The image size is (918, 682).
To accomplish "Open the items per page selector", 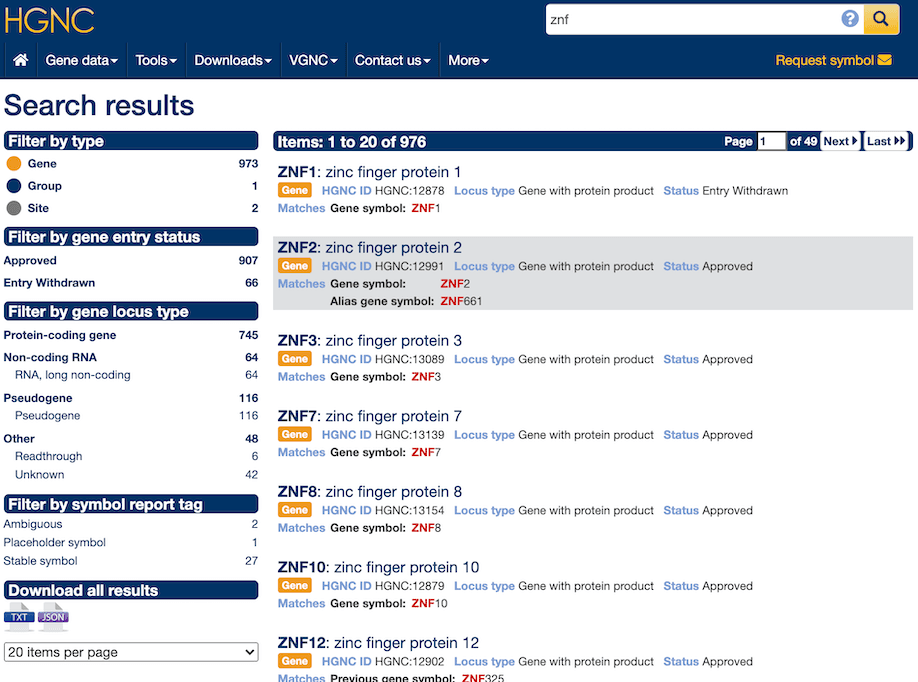I will [x=131, y=652].
